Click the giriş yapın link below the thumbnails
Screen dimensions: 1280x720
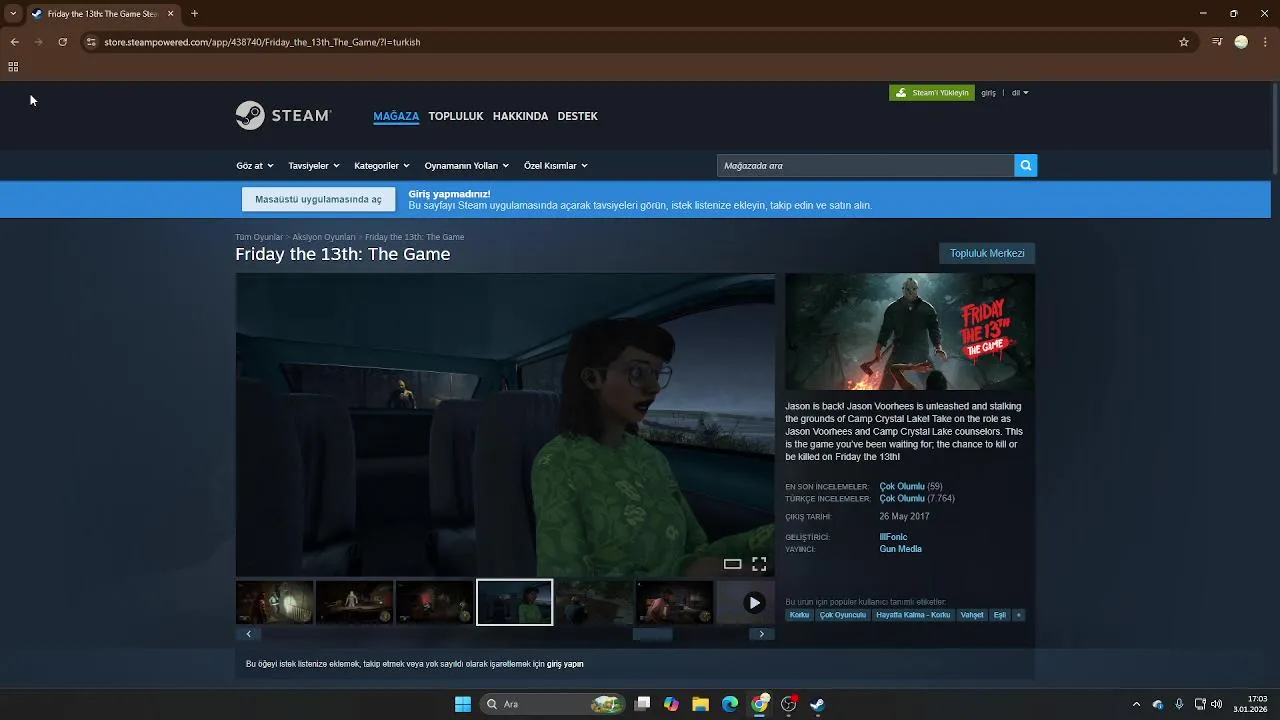565,664
